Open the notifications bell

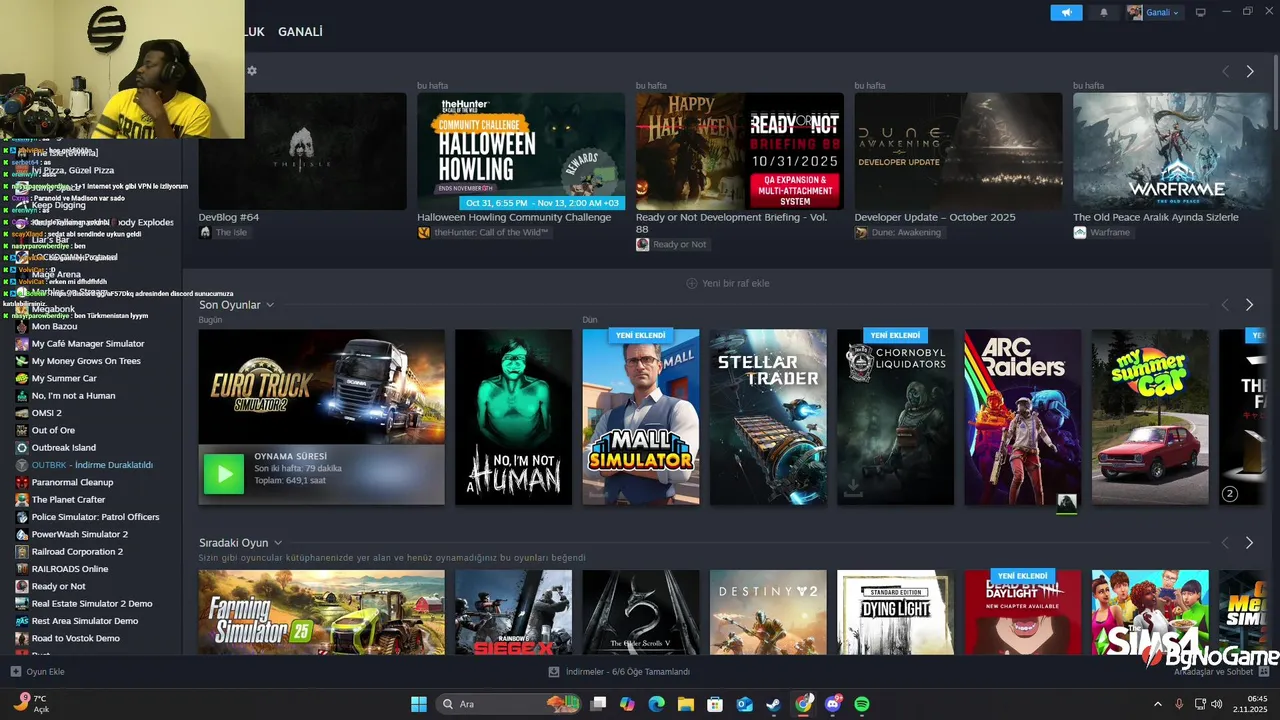[1104, 13]
